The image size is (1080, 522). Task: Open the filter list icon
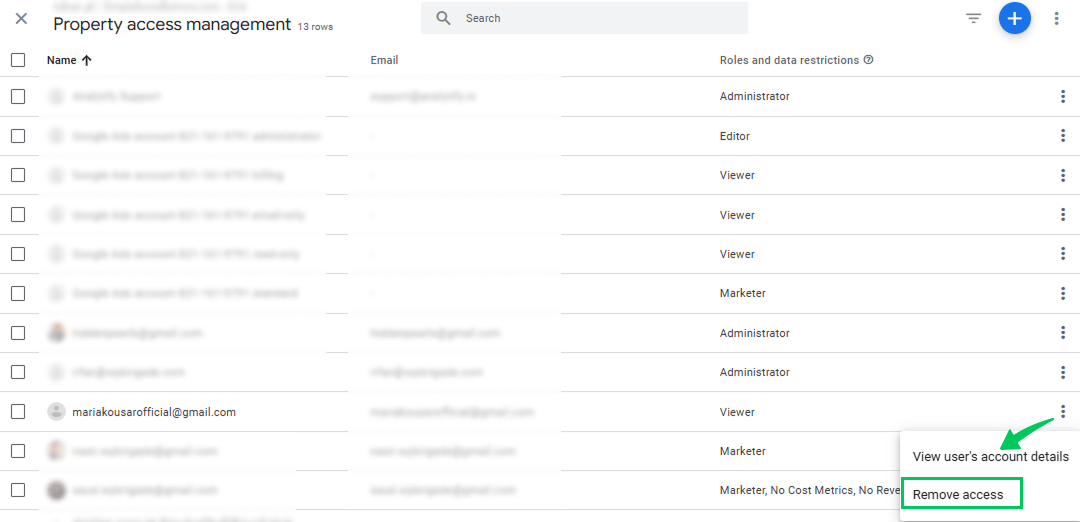[x=973, y=19]
